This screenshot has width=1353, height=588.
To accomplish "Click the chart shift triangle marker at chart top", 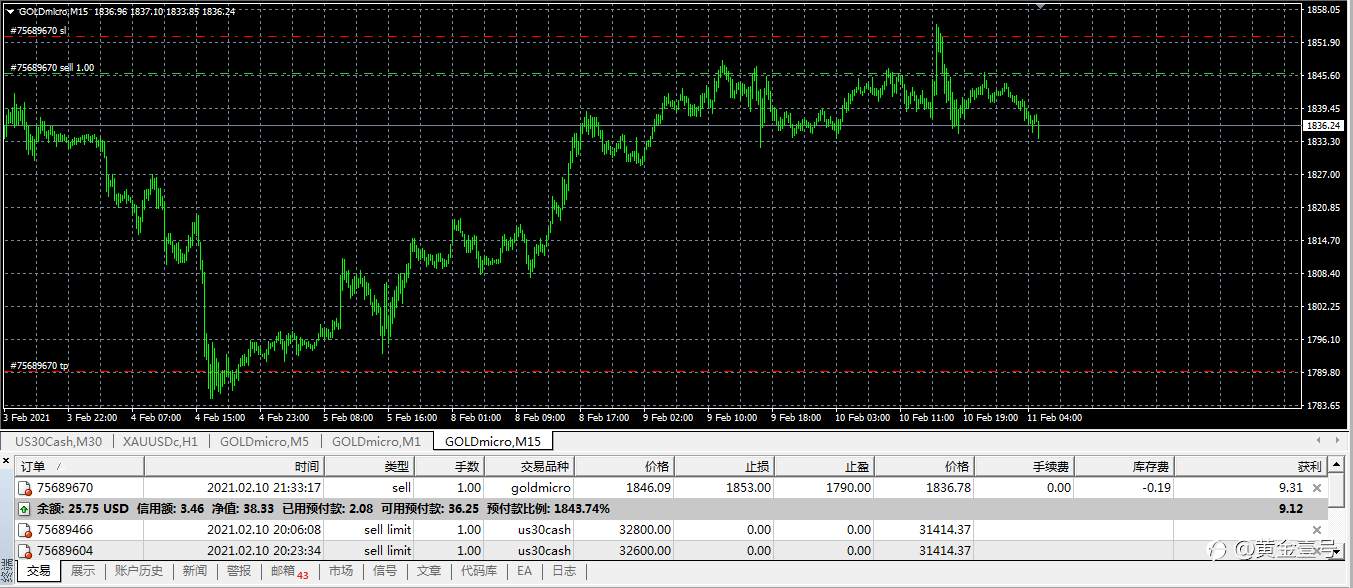I will (x=1041, y=5).
